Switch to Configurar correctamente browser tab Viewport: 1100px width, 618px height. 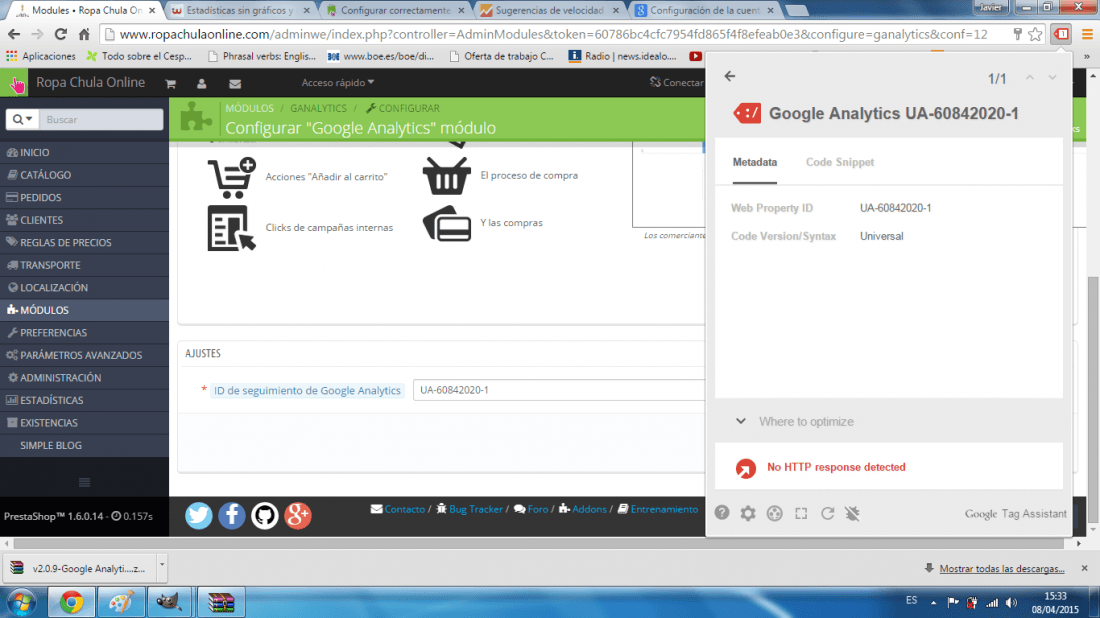396,11
